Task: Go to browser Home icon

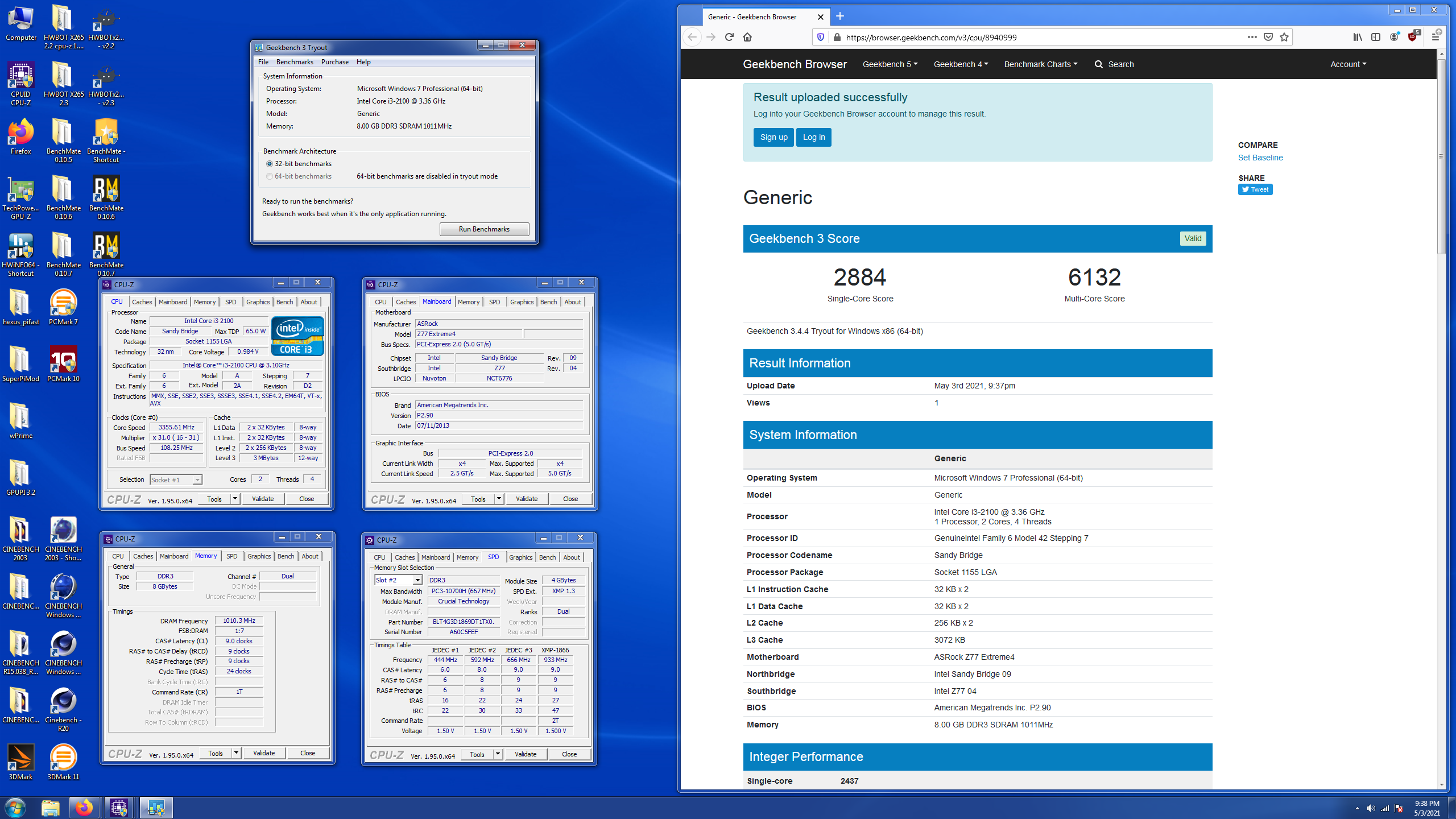Action: [747, 37]
